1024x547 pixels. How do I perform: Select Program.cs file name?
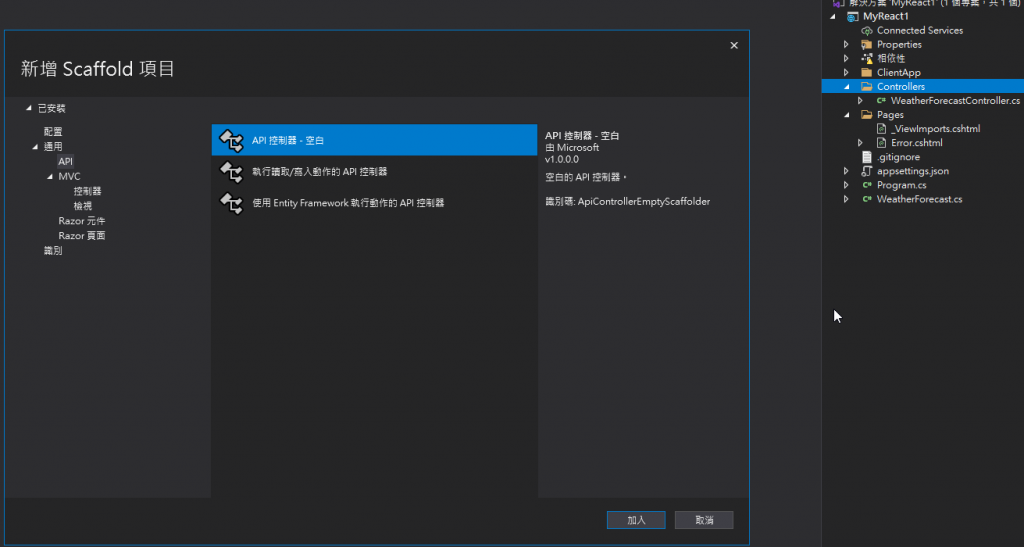coord(901,185)
